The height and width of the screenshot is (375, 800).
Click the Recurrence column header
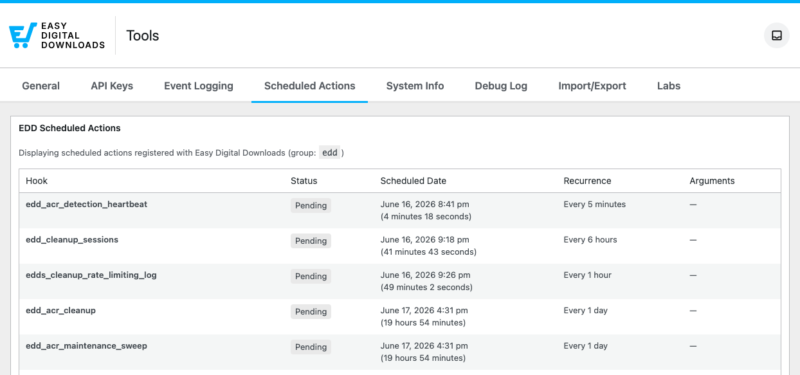587,181
